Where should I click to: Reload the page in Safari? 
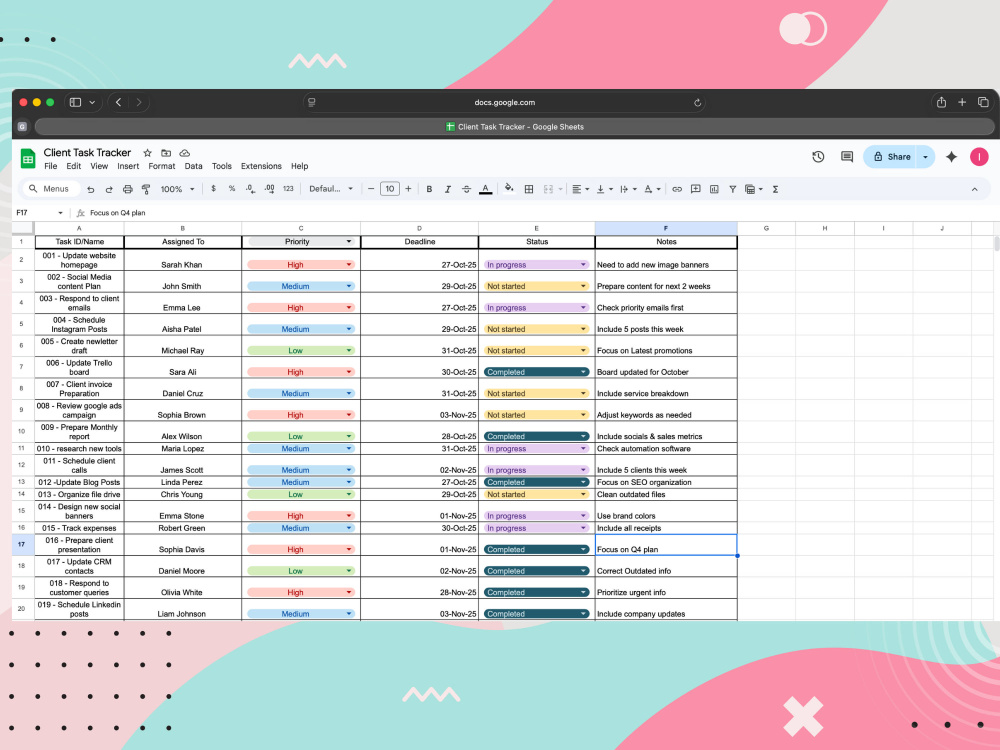[x=697, y=103]
